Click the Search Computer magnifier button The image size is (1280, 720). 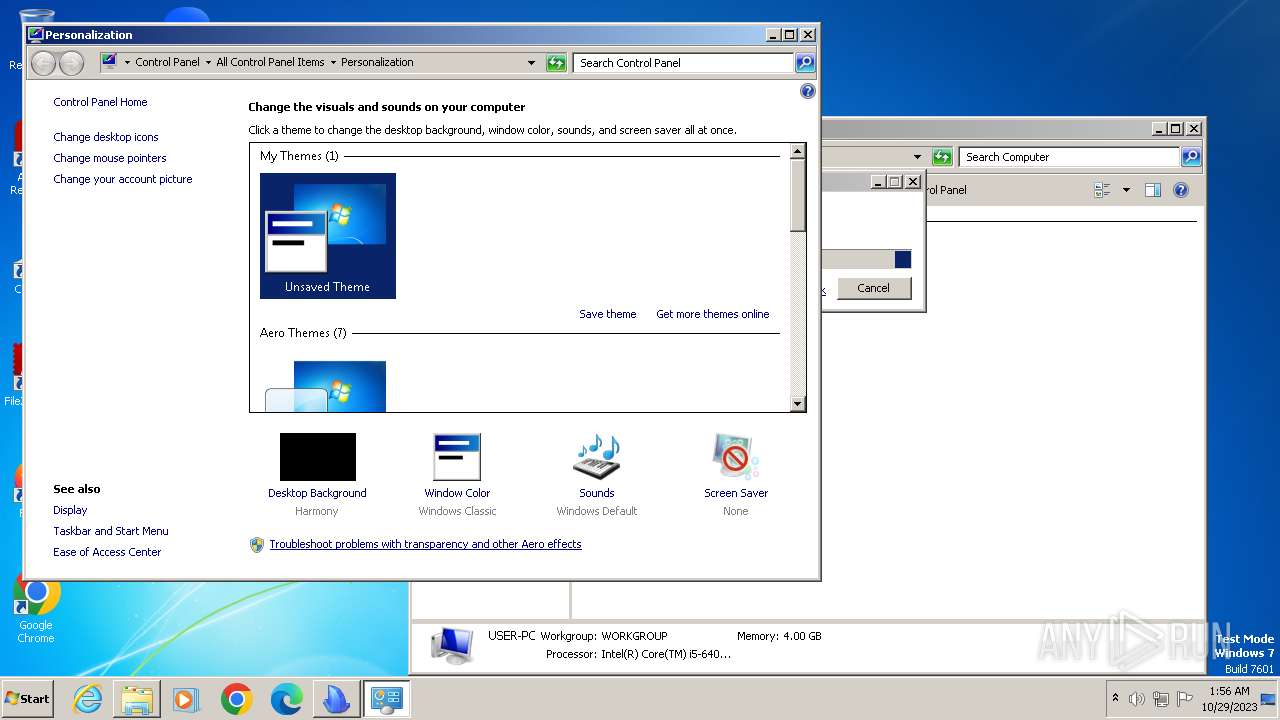tap(1191, 157)
